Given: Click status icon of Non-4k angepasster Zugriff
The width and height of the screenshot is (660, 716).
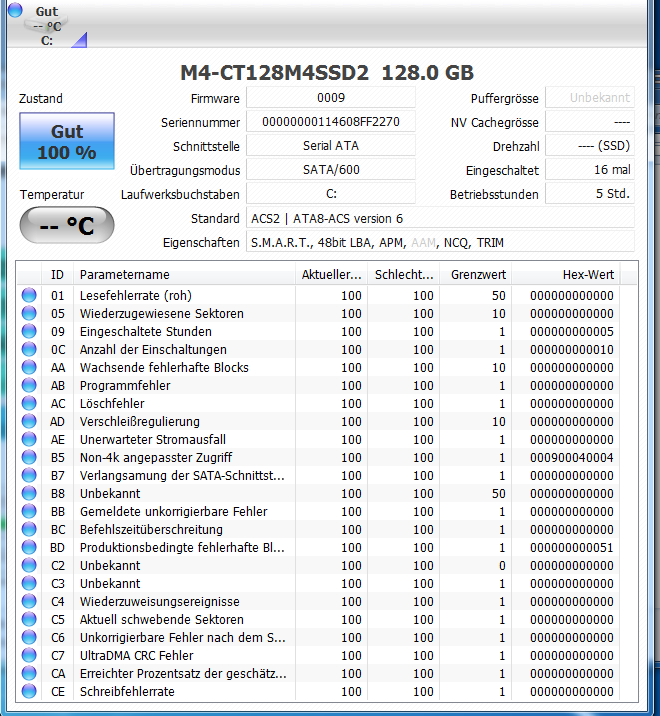Looking at the screenshot, I should point(29,458).
